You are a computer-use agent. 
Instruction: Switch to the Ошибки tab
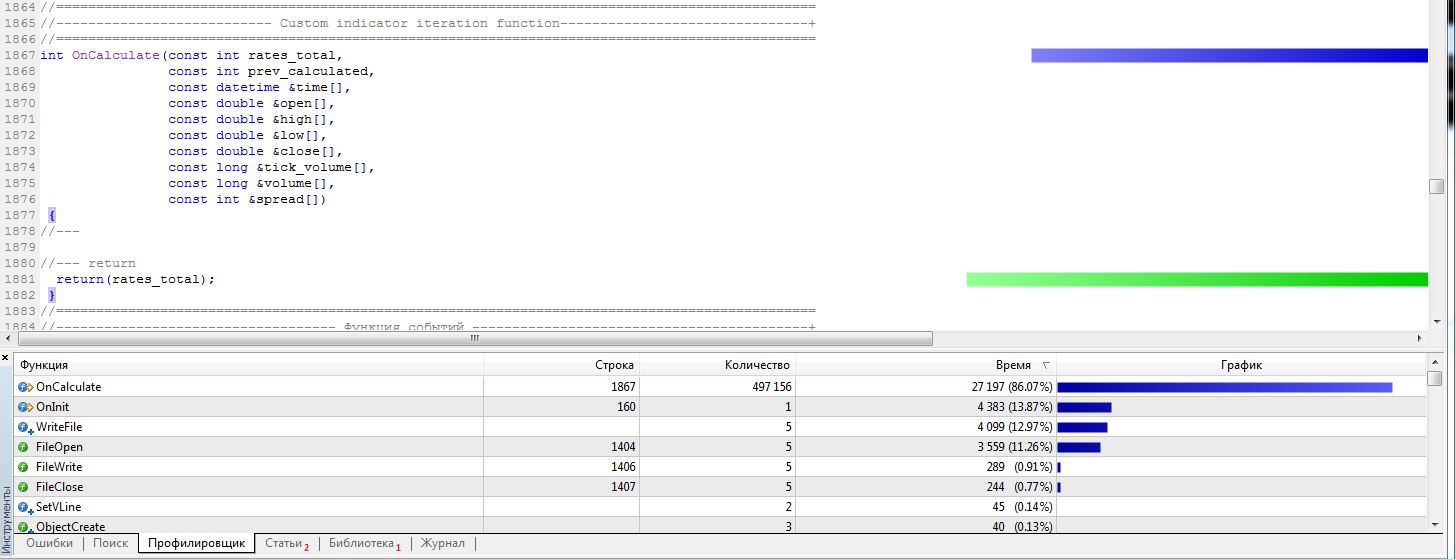pos(50,543)
